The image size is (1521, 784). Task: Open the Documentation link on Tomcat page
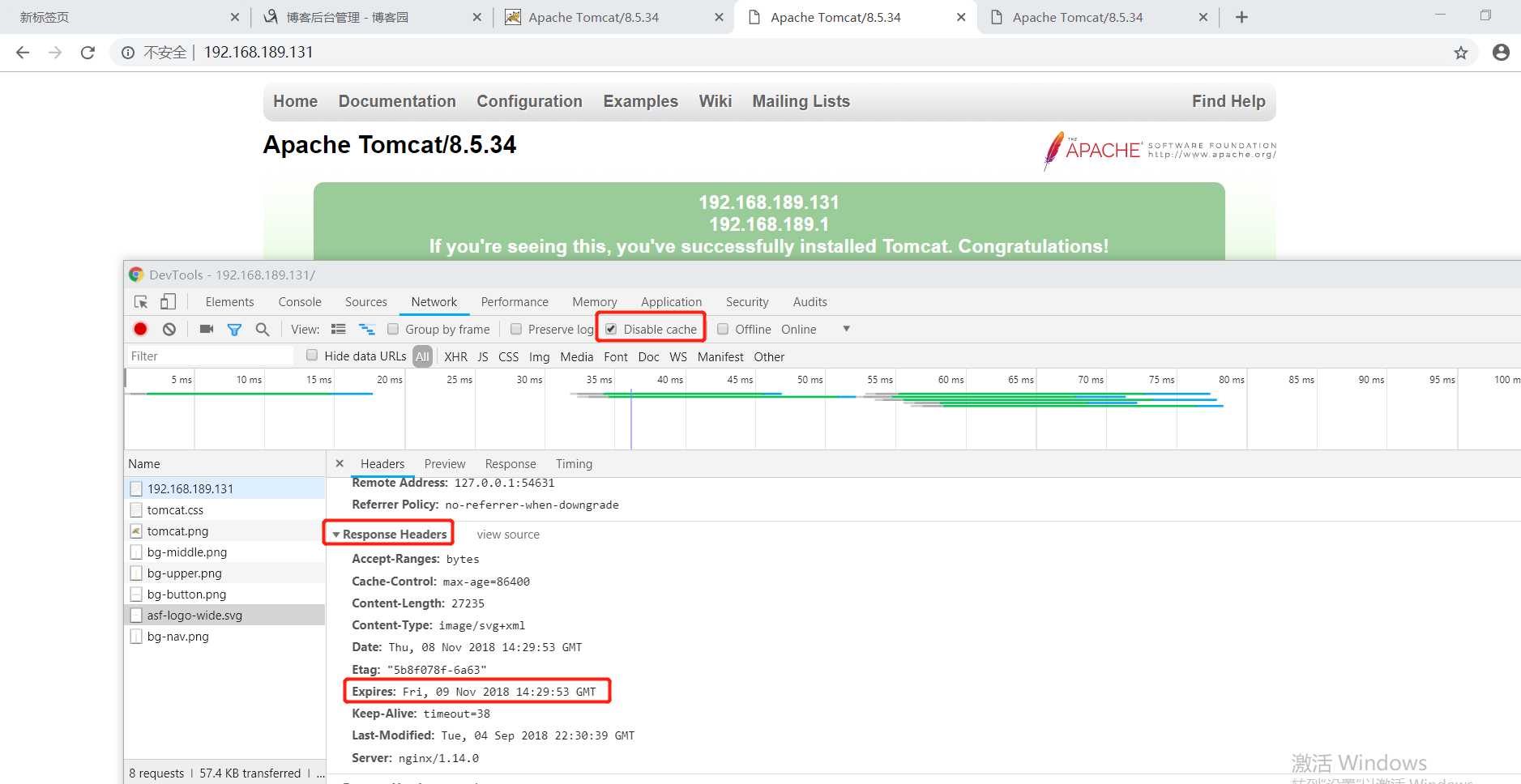397,101
